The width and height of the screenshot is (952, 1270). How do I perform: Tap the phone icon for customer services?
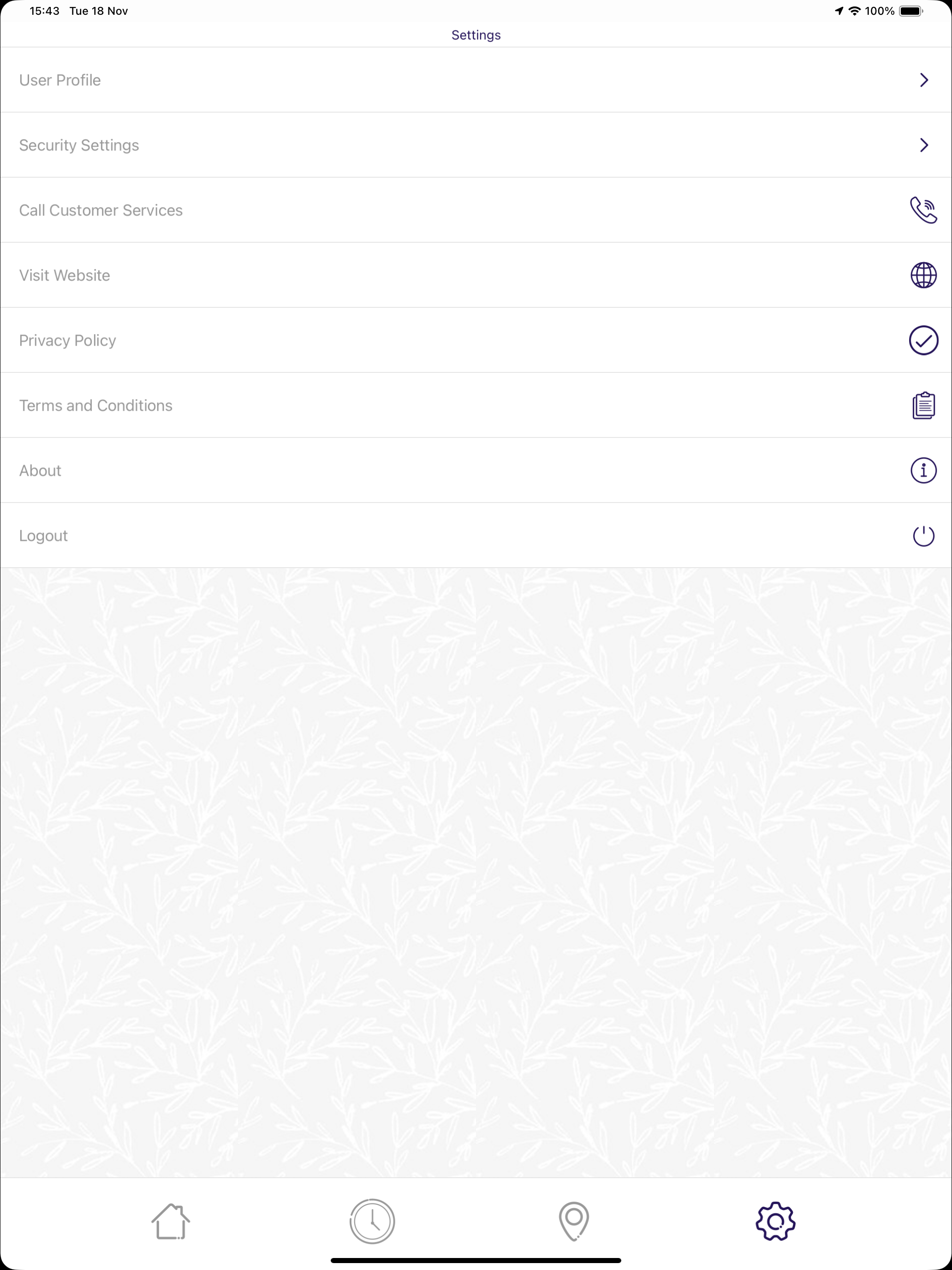pos(923,210)
